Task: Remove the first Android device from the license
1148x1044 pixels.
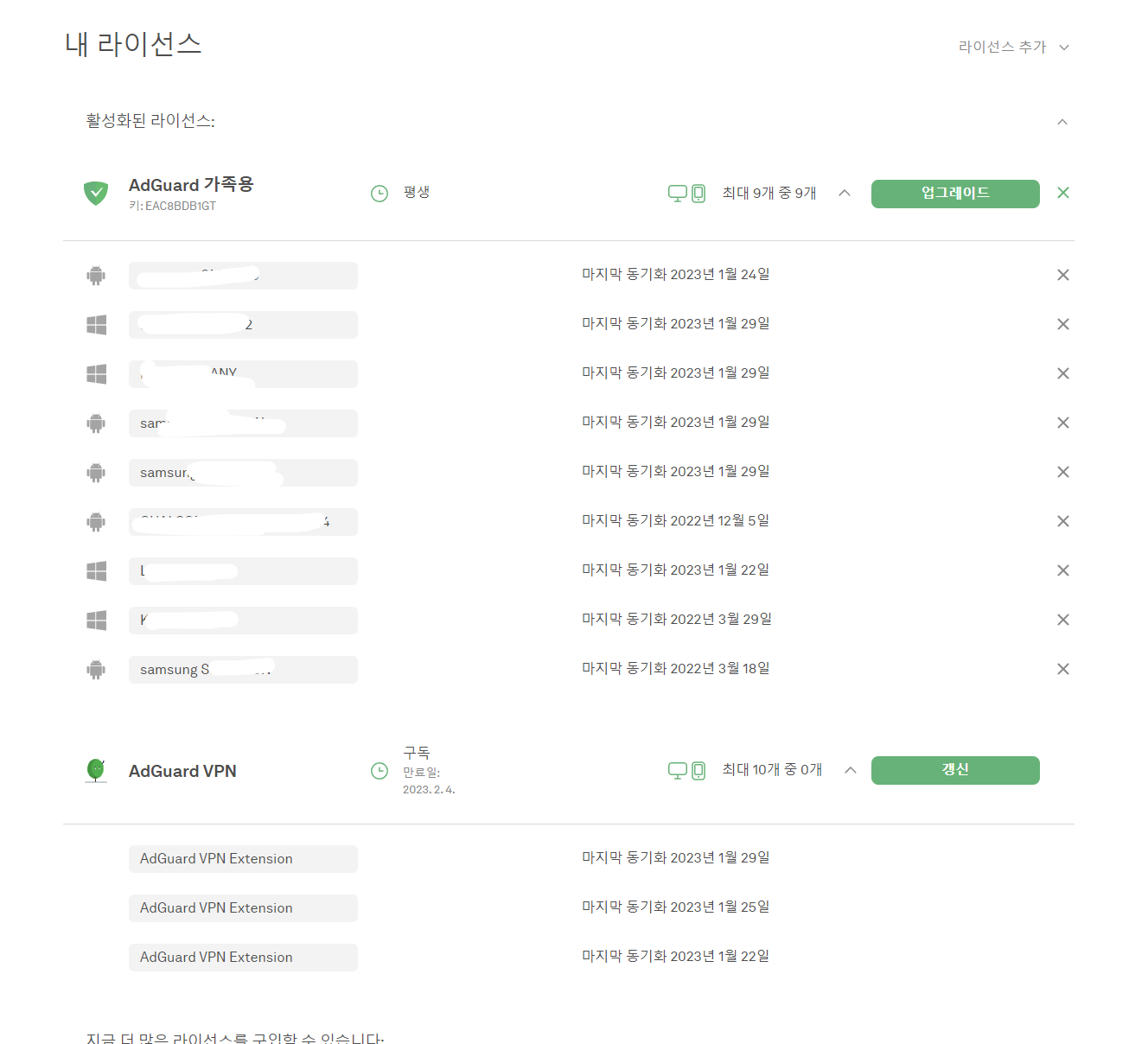Action: pyautogui.click(x=1062, y=274)
